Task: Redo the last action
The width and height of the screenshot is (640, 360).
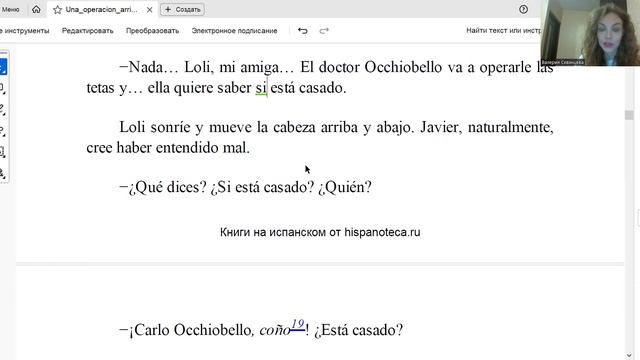Action: tap(324, 31)
